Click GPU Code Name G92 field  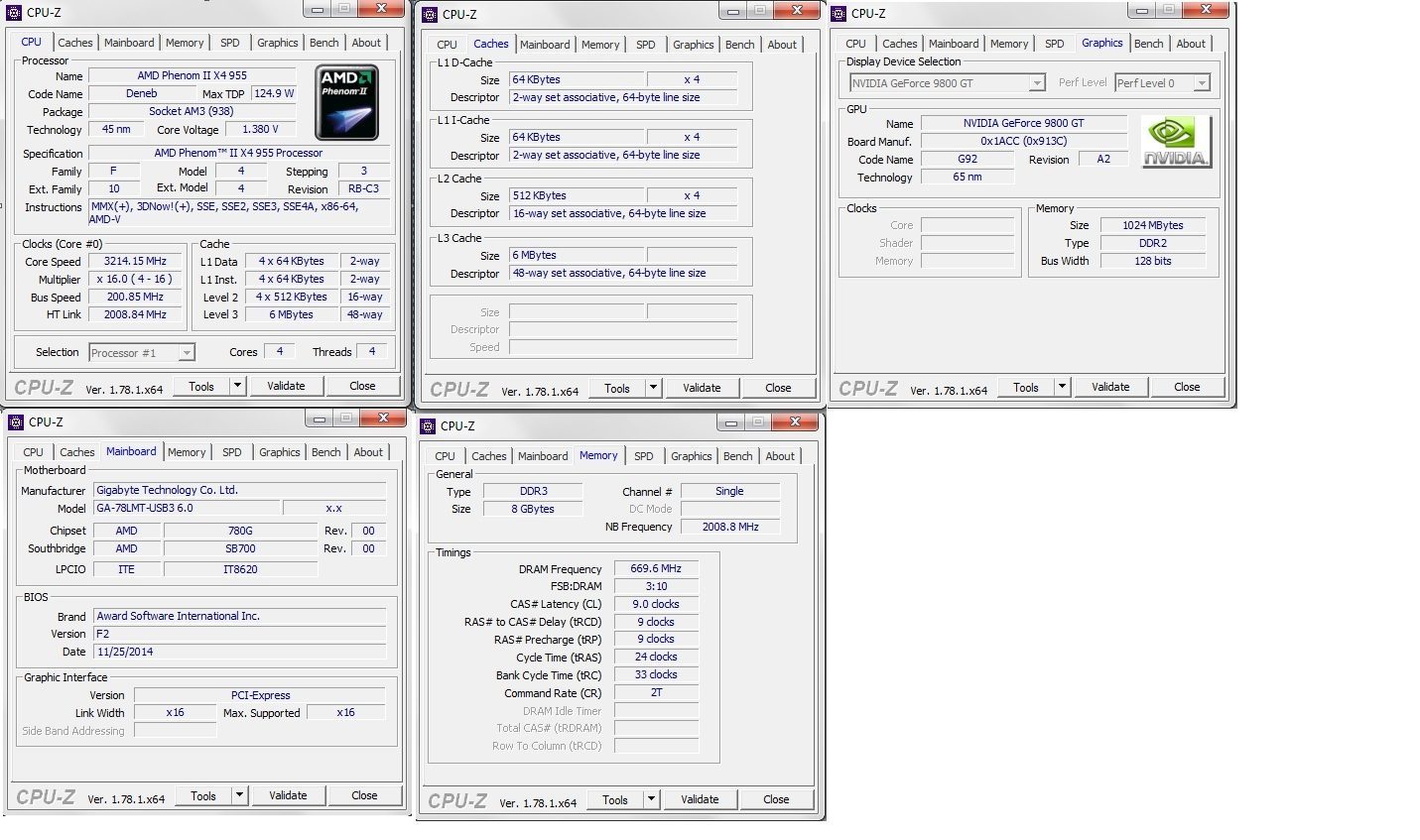(968, 159)
